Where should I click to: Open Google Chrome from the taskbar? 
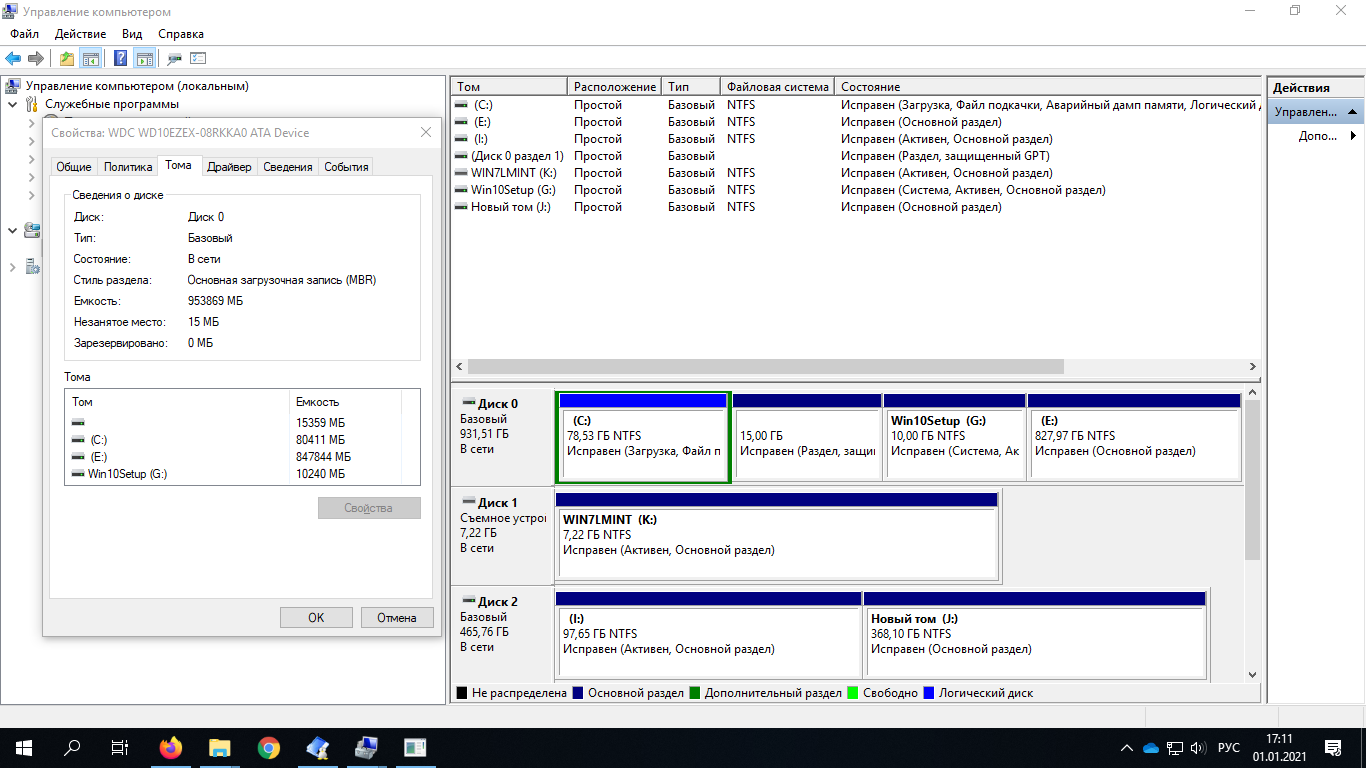pyautogui.click(x=268, y=748)
